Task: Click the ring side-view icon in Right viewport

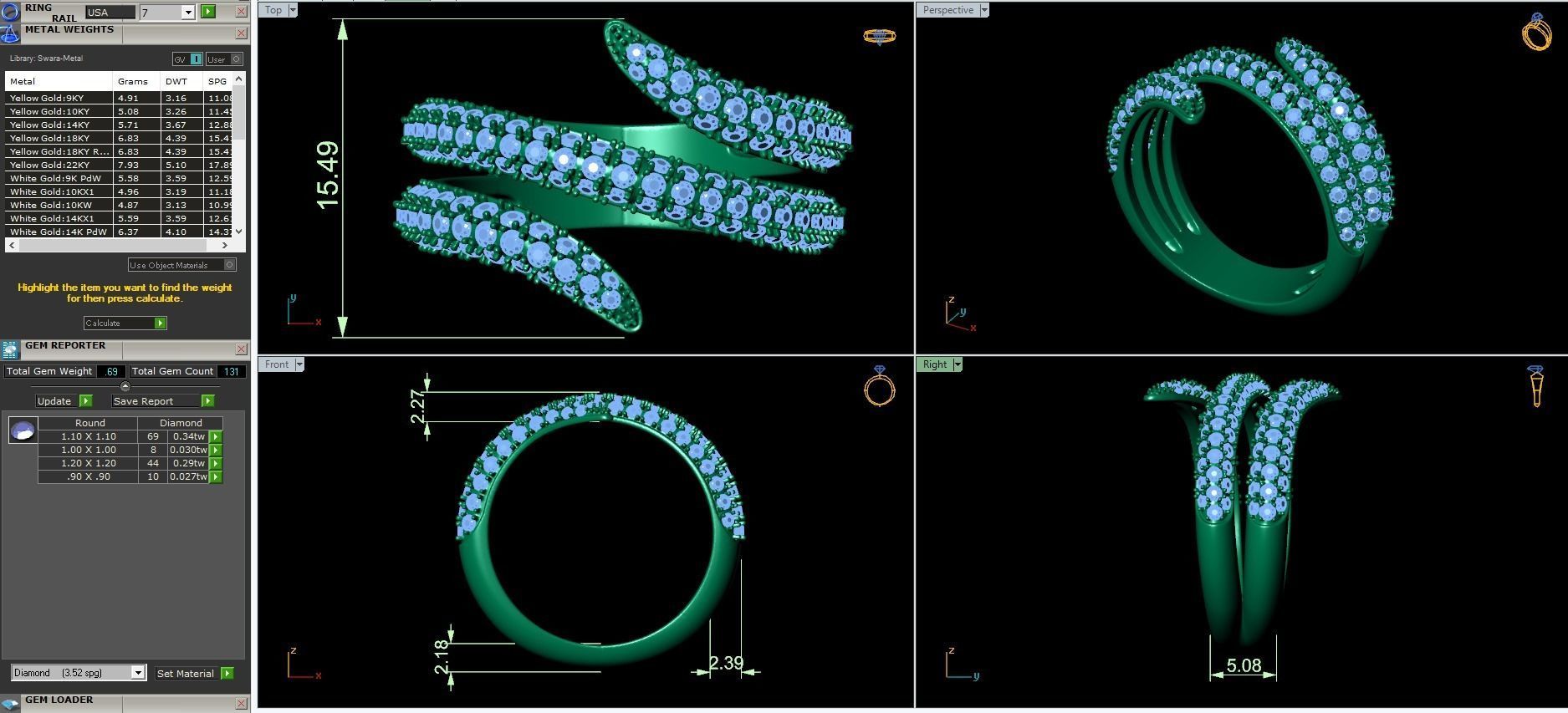Action: (x=1535, y=386)
